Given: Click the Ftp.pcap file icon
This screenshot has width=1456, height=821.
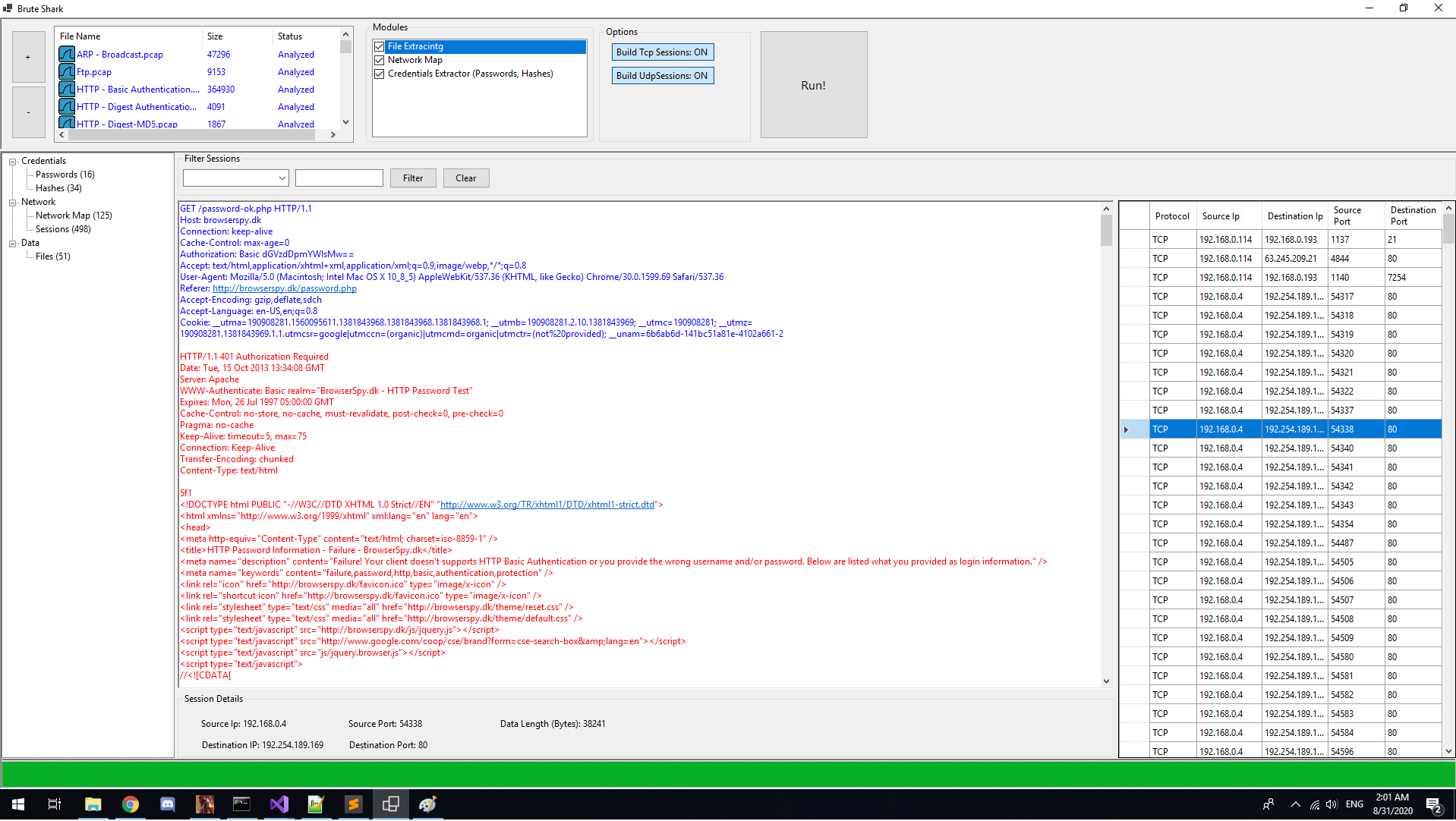Looking at the screenshot, I should (67, 72).
